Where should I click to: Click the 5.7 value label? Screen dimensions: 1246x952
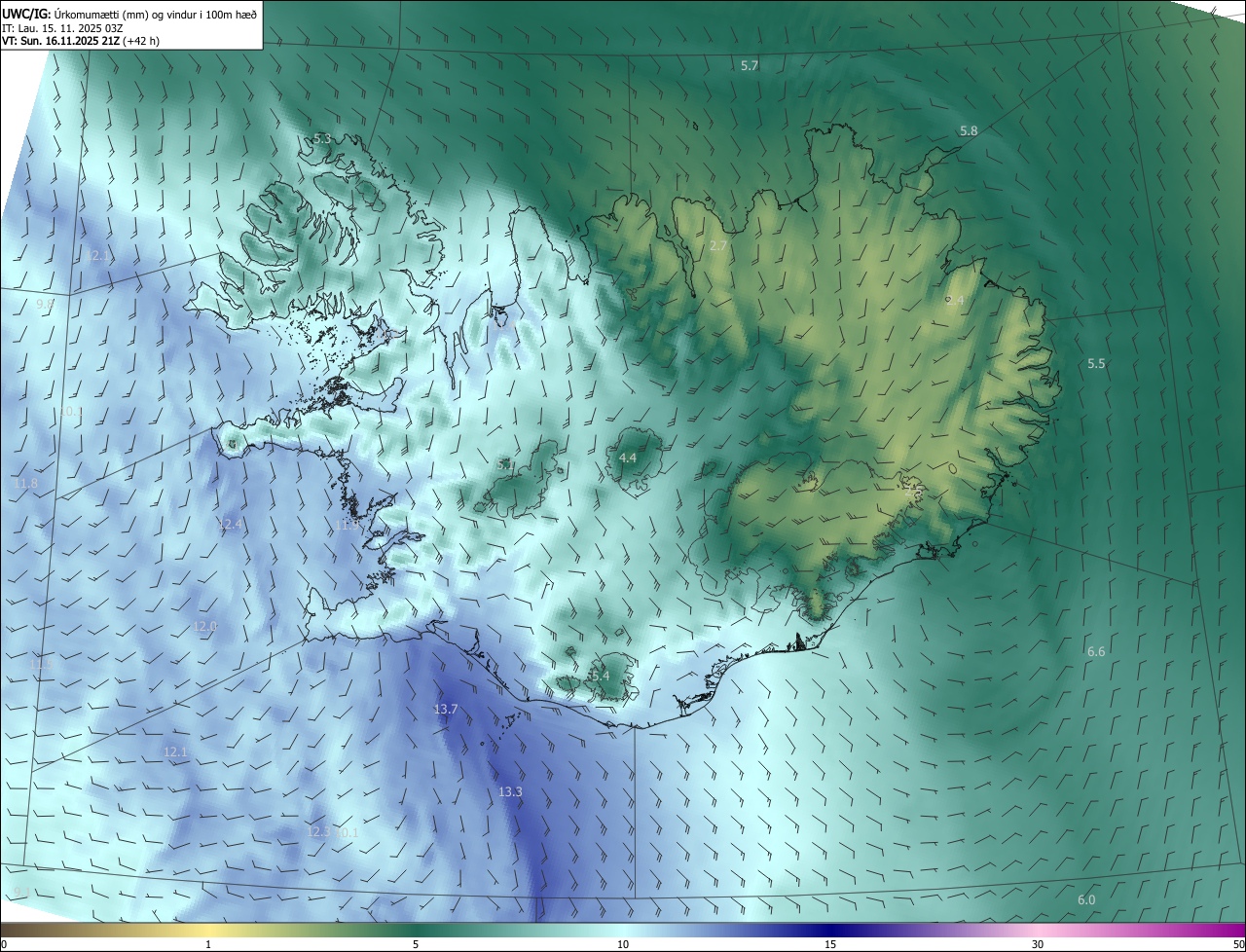pos(750,65)
